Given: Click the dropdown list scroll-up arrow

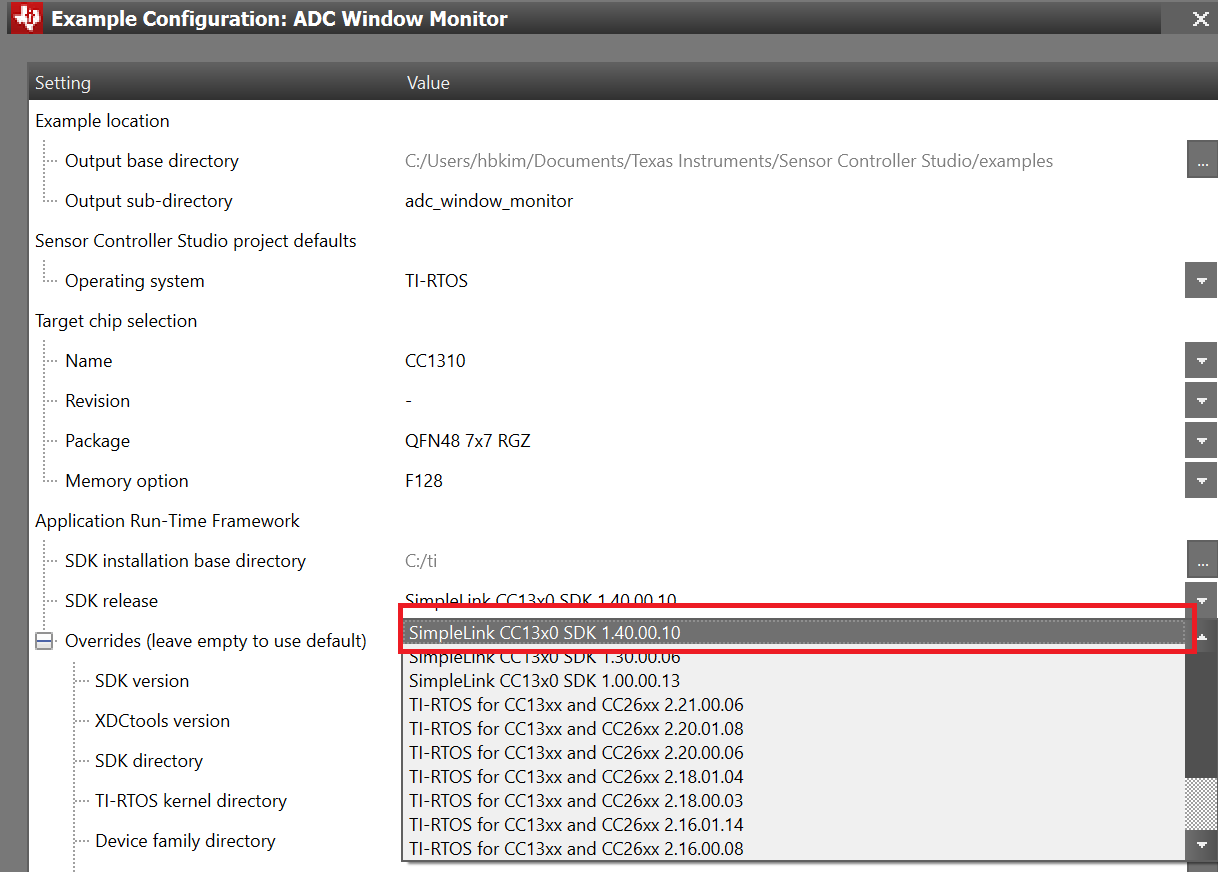Looking at the screenshot, I should pos(1202,636).
